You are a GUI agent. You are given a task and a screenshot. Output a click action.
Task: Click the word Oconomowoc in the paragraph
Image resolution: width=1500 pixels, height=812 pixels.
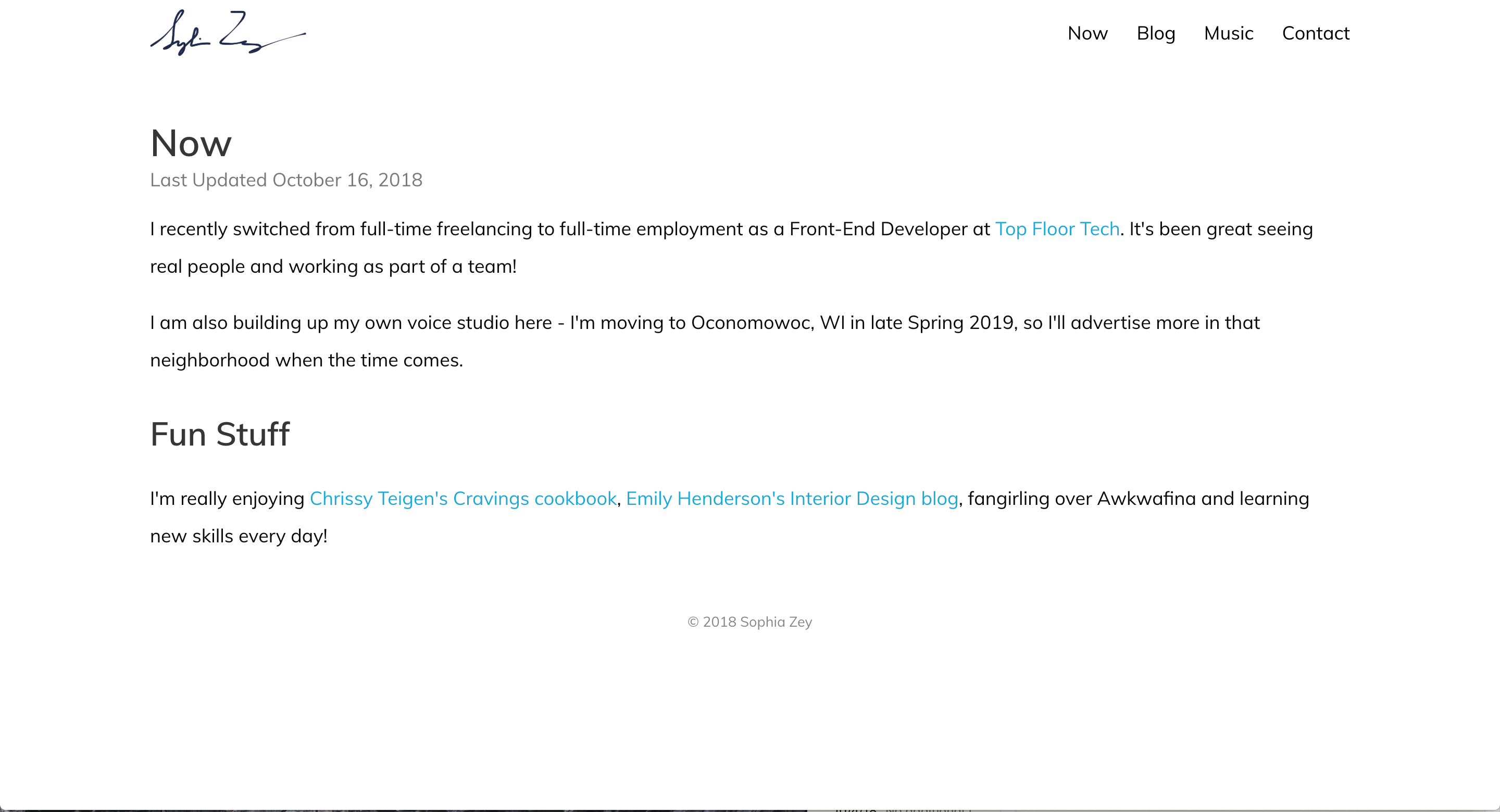[752, 323]
